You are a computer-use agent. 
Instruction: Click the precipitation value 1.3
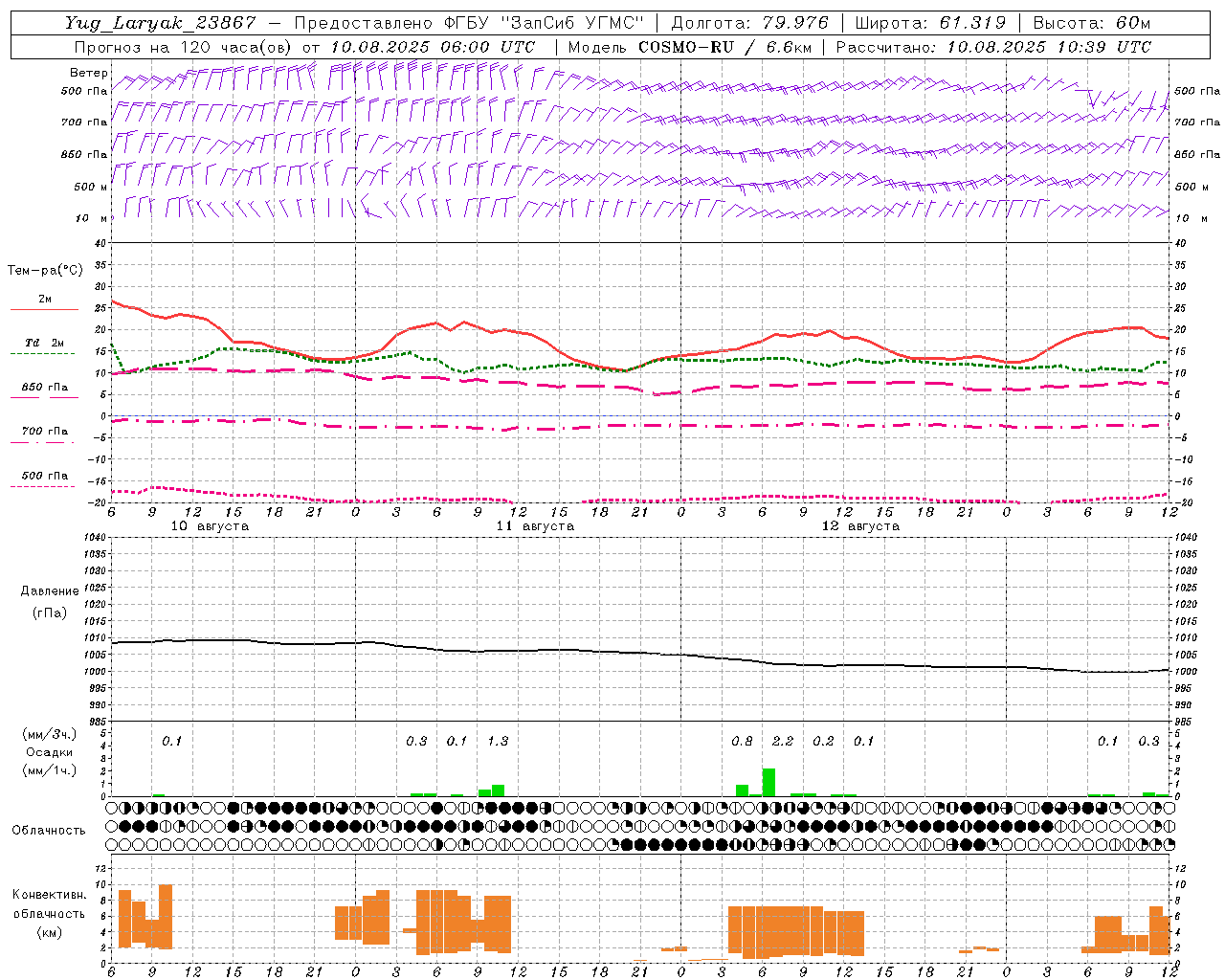coord(498,742)
